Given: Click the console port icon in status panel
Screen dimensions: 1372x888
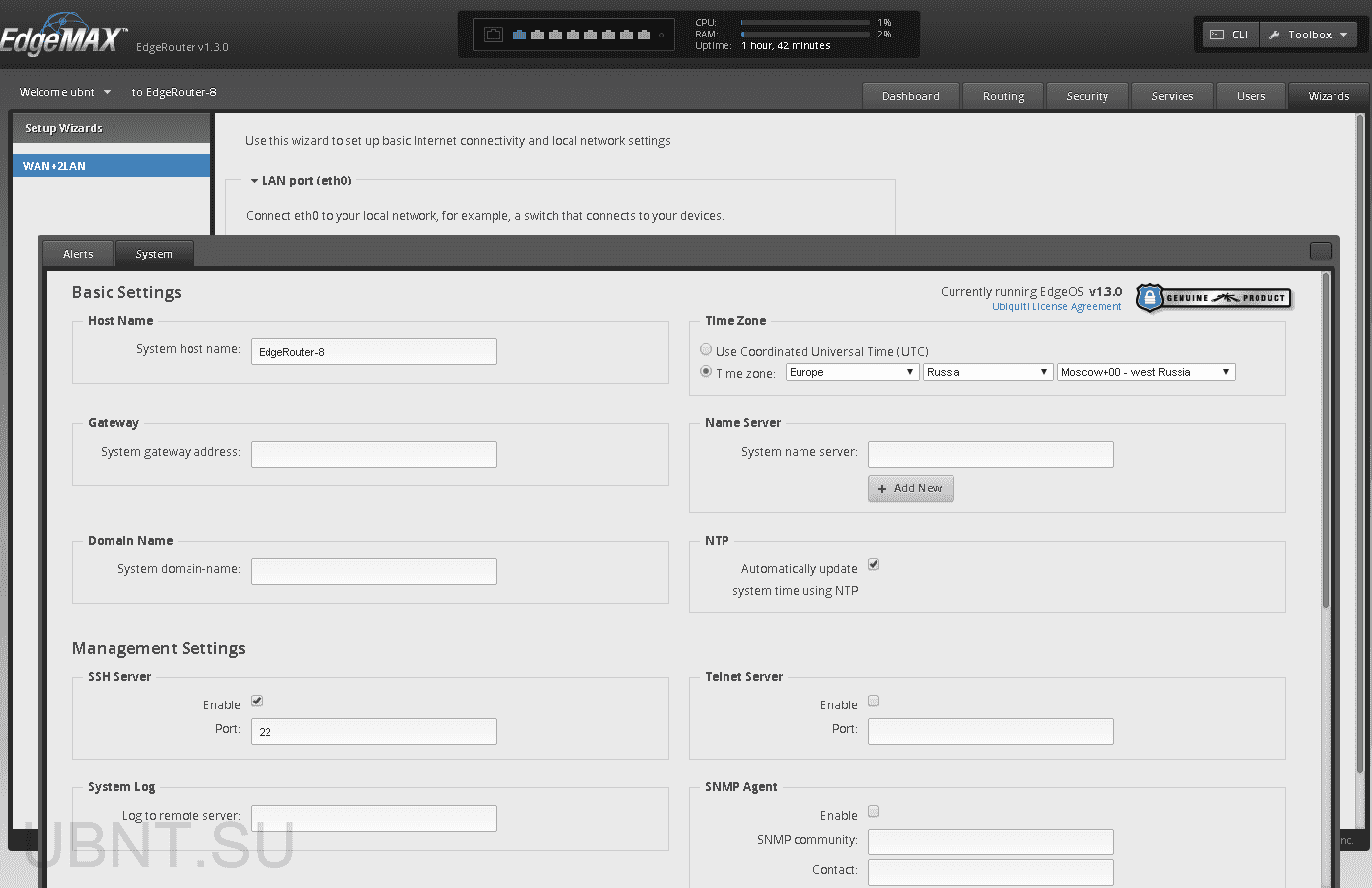Looking at the screenshot, I should tap(494, 35).
